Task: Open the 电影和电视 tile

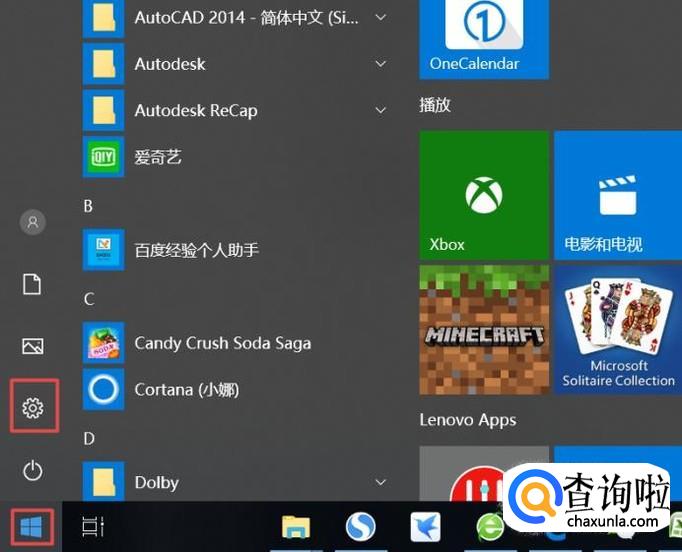Action: 618,195
